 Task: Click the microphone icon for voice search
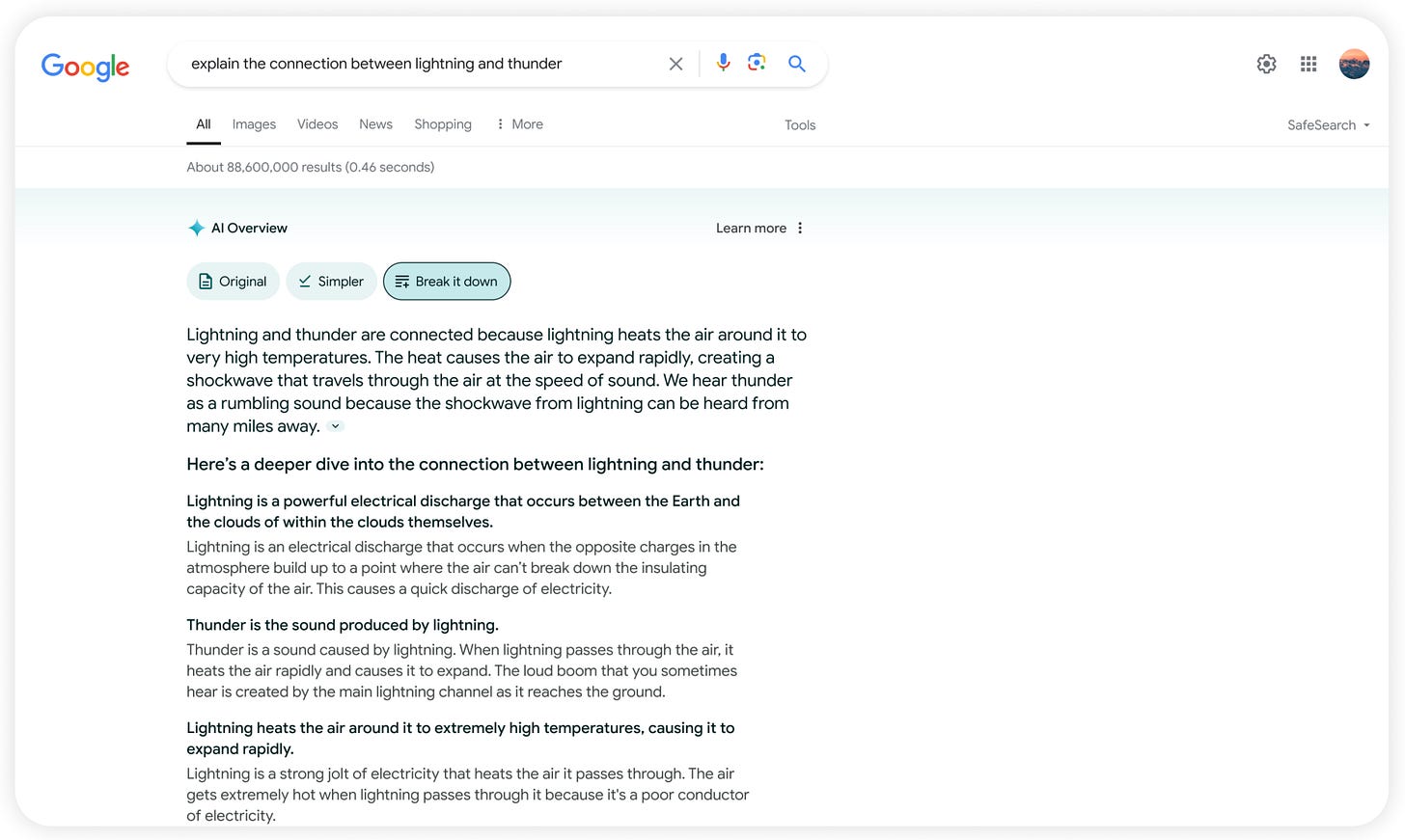723,63
